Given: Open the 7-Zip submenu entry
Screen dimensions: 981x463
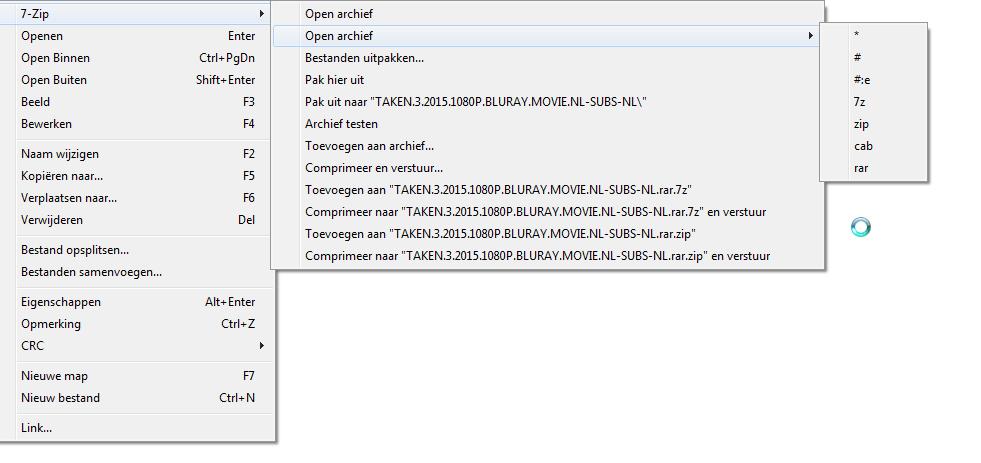Looking at the screenshot, I should 136,14.
